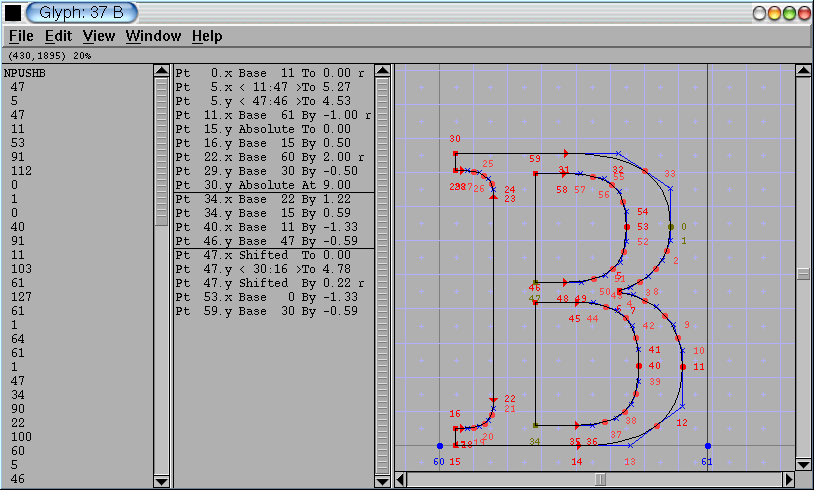The height and width of the screenshot is (490, 814).
Task: Click the Help menu
Action: (207, 36)
